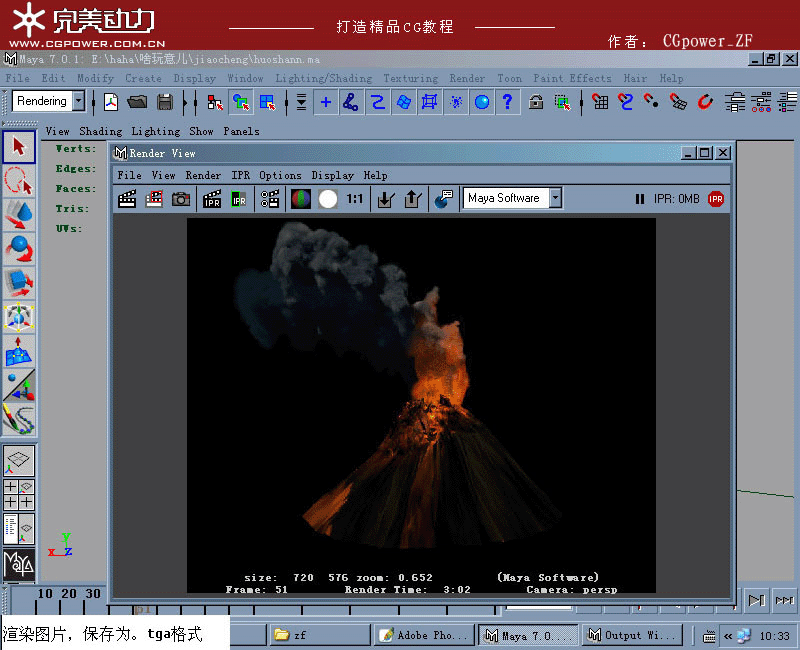Start an IPR render from Render View toolbar
This screenshot has height=650, width=800.
(211, 198)
